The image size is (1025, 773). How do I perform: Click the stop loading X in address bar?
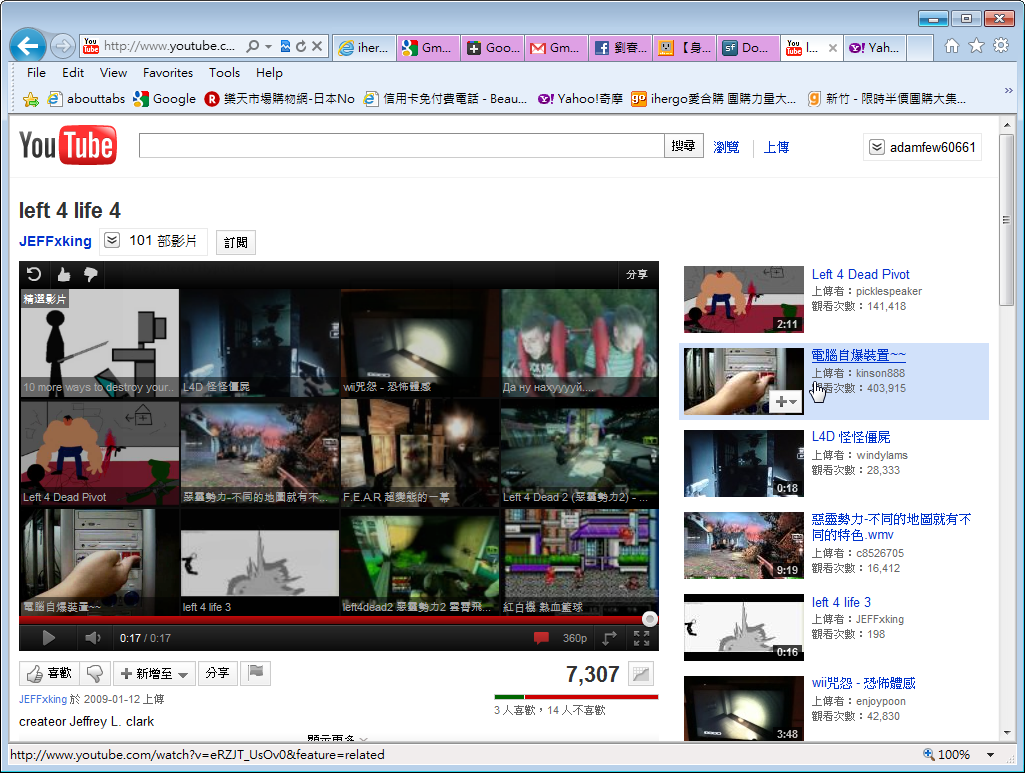pos(316,46)
